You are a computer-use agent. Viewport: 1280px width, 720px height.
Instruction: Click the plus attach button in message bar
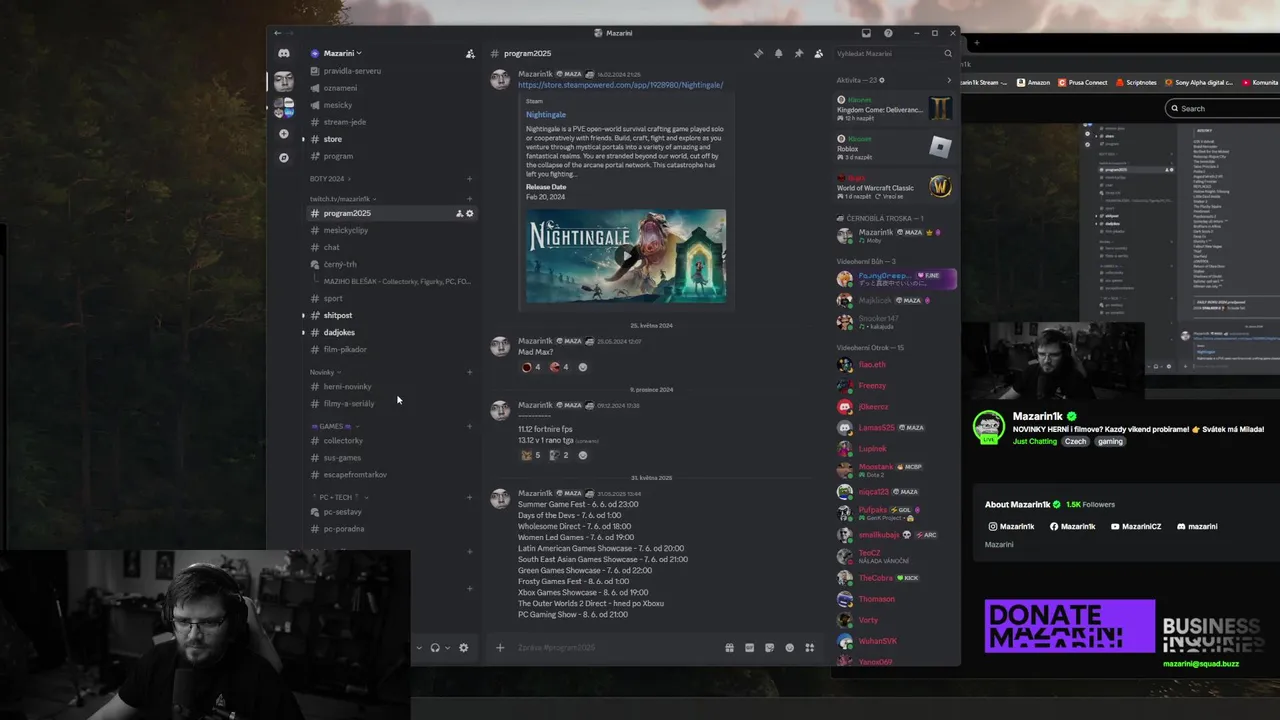500,647
